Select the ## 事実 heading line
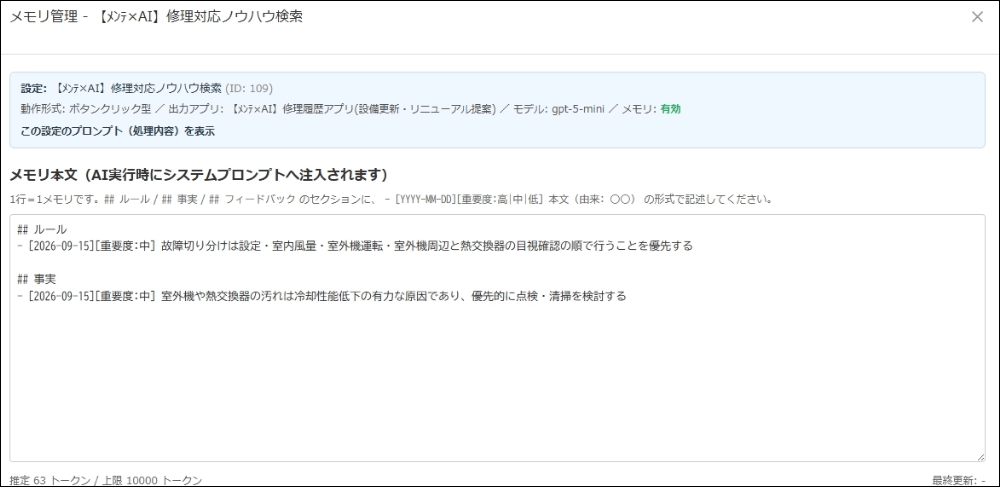Viewport: 1000px width, 487px height. pyautogui.click(x=38, y=279)
